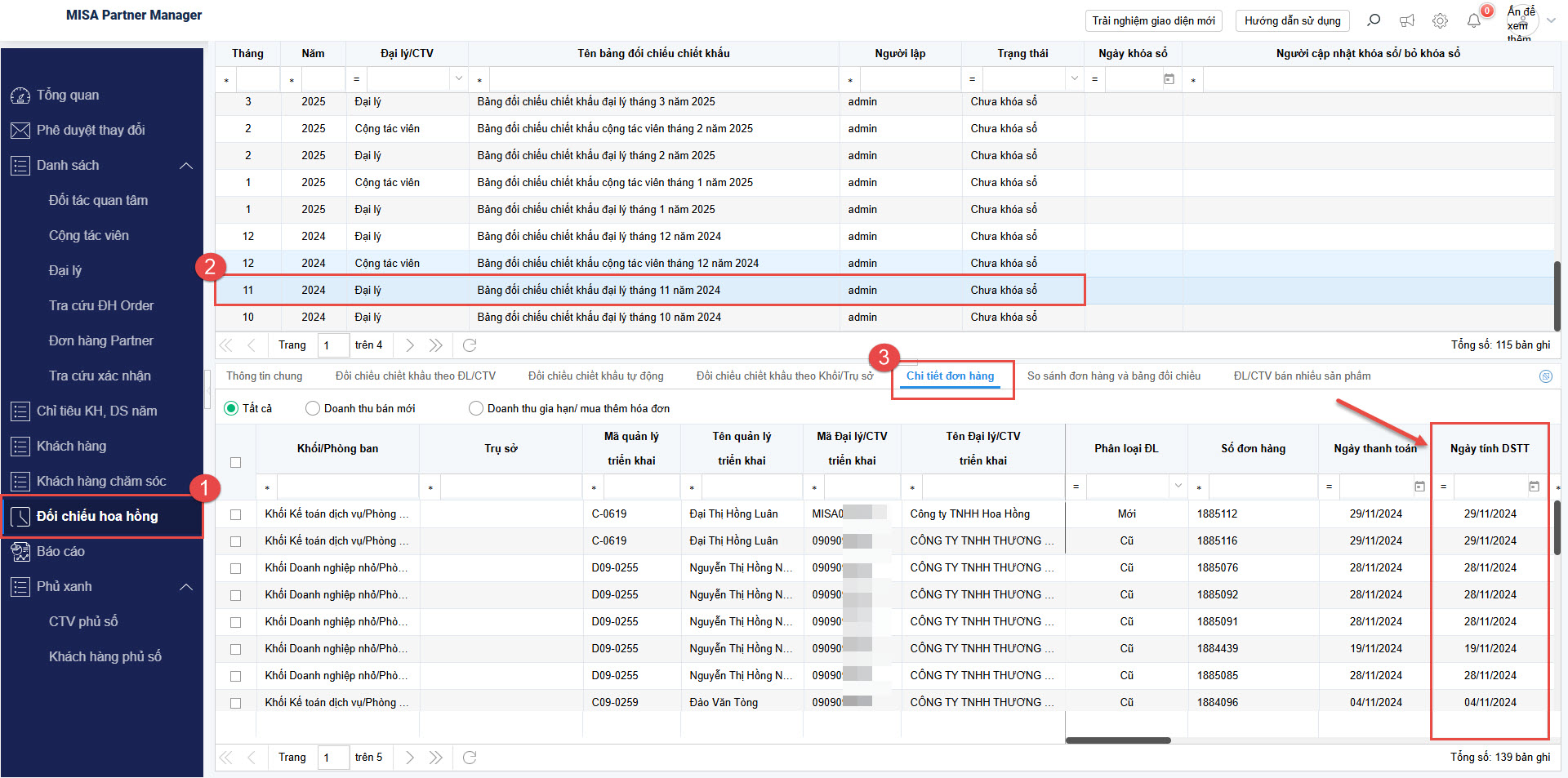Click Hướng dẫn sử dụng button
The width and height of the screenshot is (1568, 778).
1292,20
